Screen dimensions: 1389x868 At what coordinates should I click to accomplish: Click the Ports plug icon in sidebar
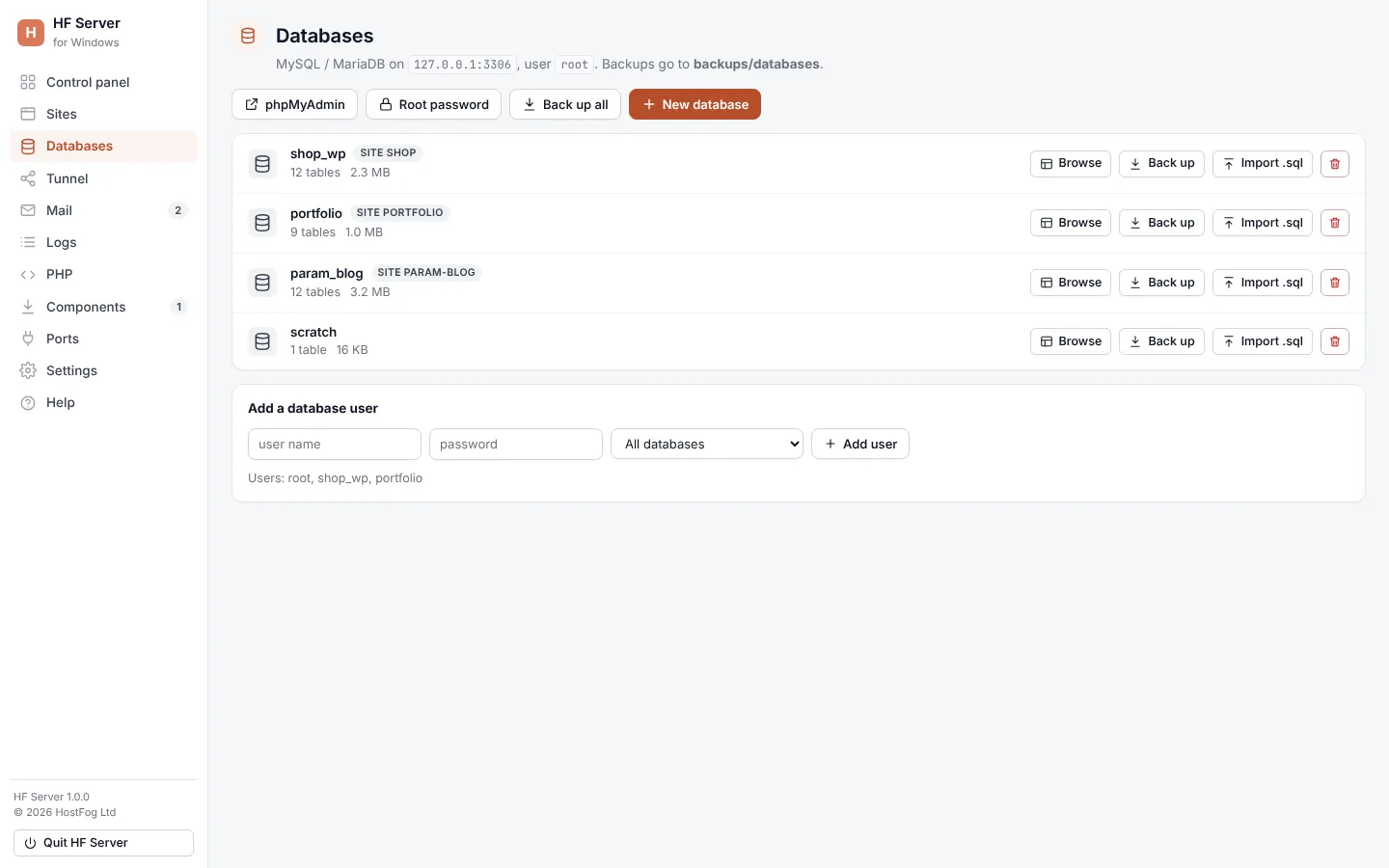(28, 339)
